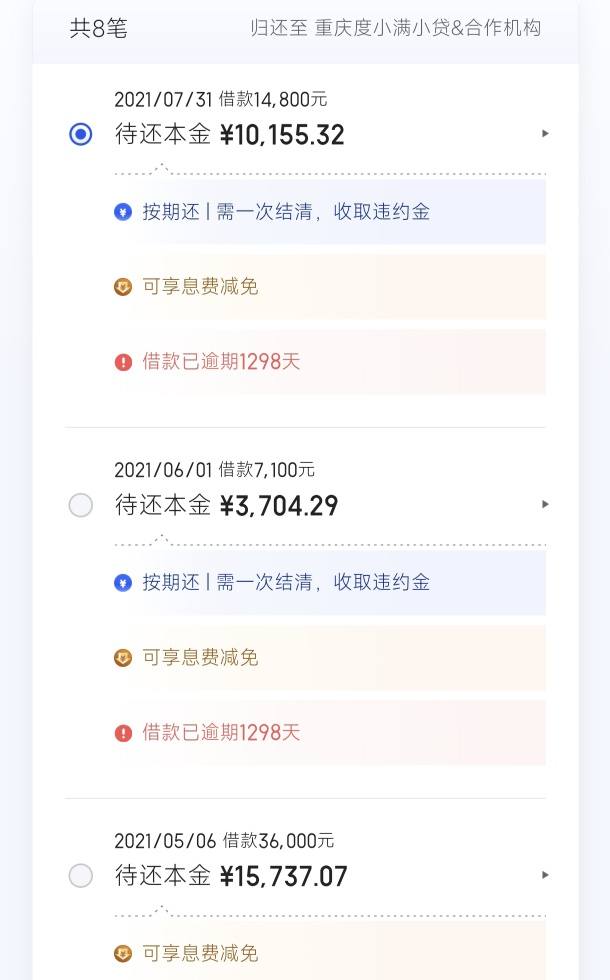Screen dimensions: 610x980
Task: Tap 可享息费减免 banner under first loan
Action: click(x=330, y=287)
